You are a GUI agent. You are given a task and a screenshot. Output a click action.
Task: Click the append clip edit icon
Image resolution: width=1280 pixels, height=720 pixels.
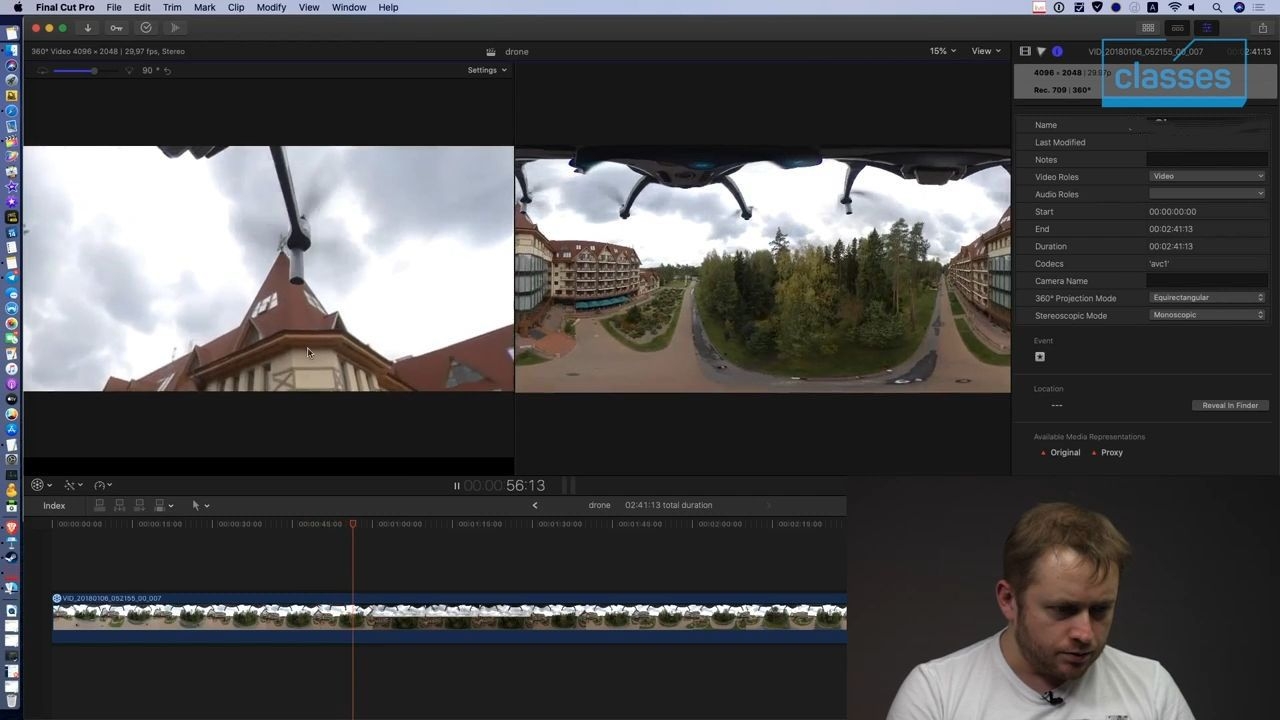coord(139,505)
